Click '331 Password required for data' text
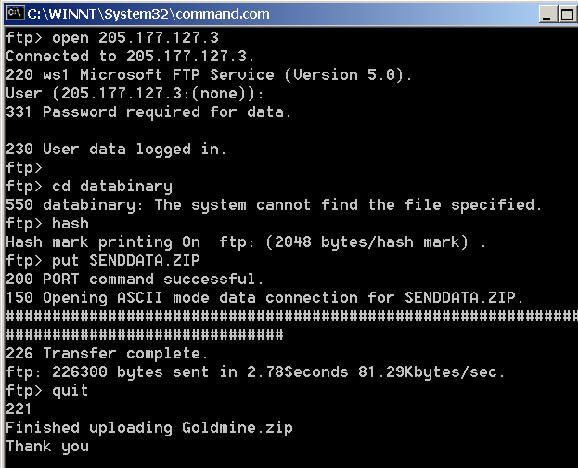This screenshot has height=468, width=578. (x=148, y=112)
